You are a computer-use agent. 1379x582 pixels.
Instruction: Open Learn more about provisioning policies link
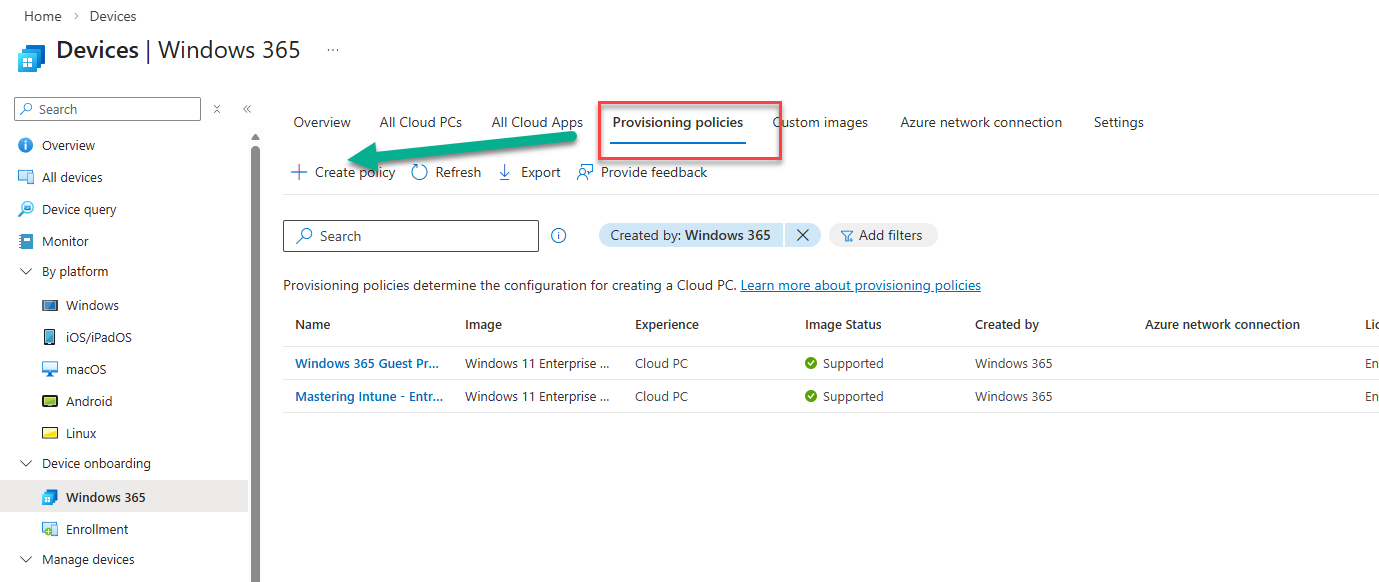pyautogui.click(x=860, y=285)
